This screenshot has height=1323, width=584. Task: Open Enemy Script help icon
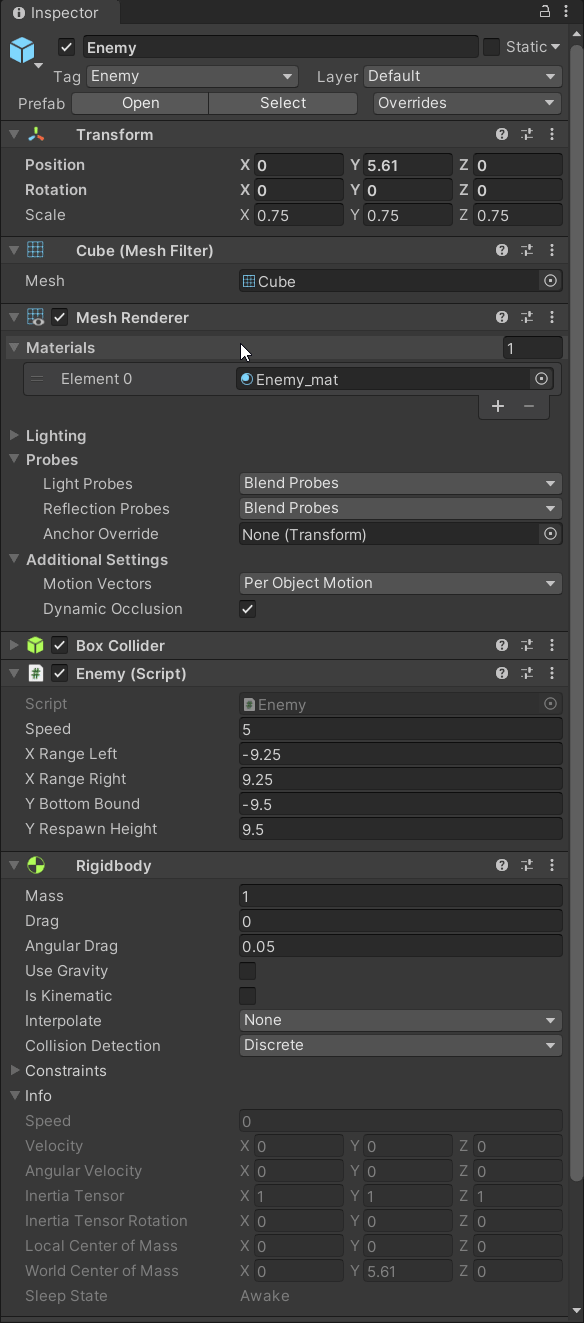pyautogui.click(x=502, y=674)
